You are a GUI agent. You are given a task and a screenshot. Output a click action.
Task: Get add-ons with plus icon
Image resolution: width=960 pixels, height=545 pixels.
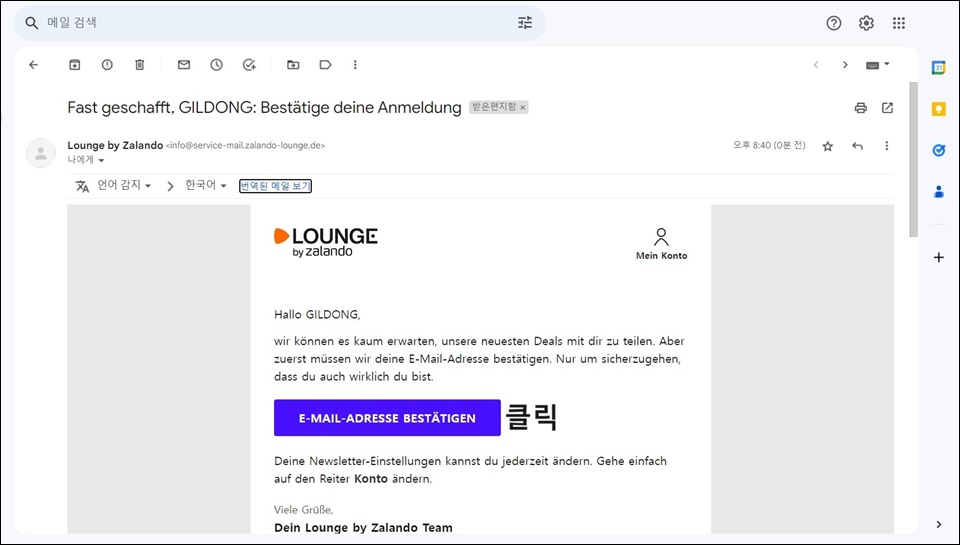click(939, 258)
